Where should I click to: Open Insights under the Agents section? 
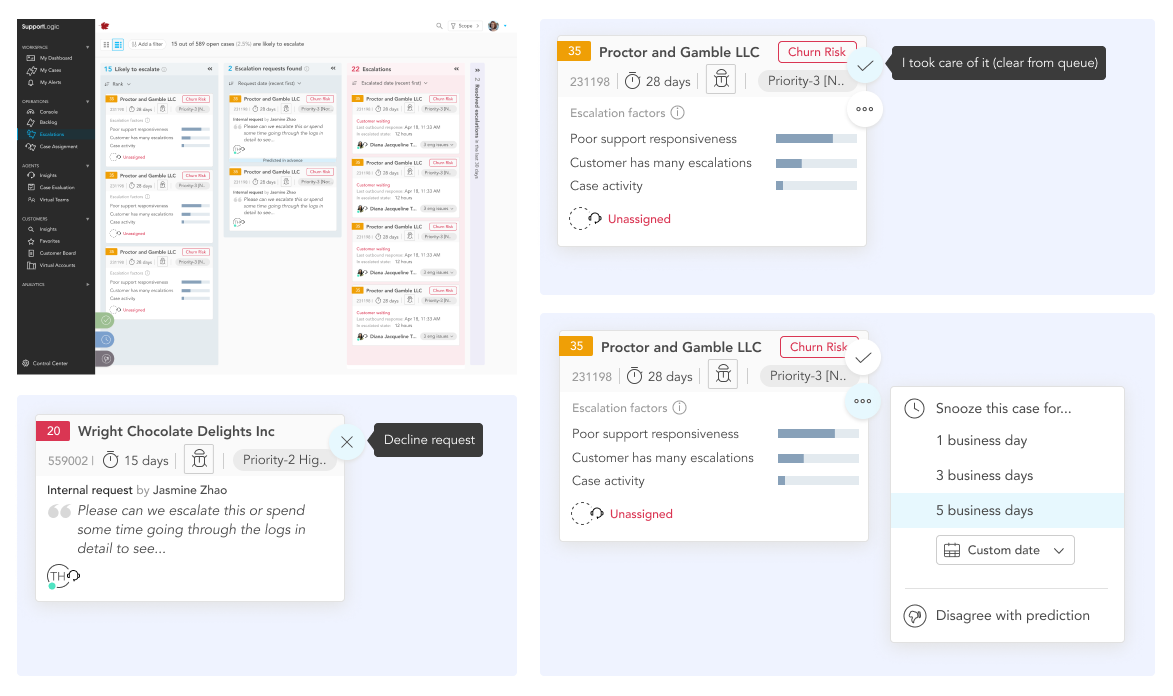point(43,175)
